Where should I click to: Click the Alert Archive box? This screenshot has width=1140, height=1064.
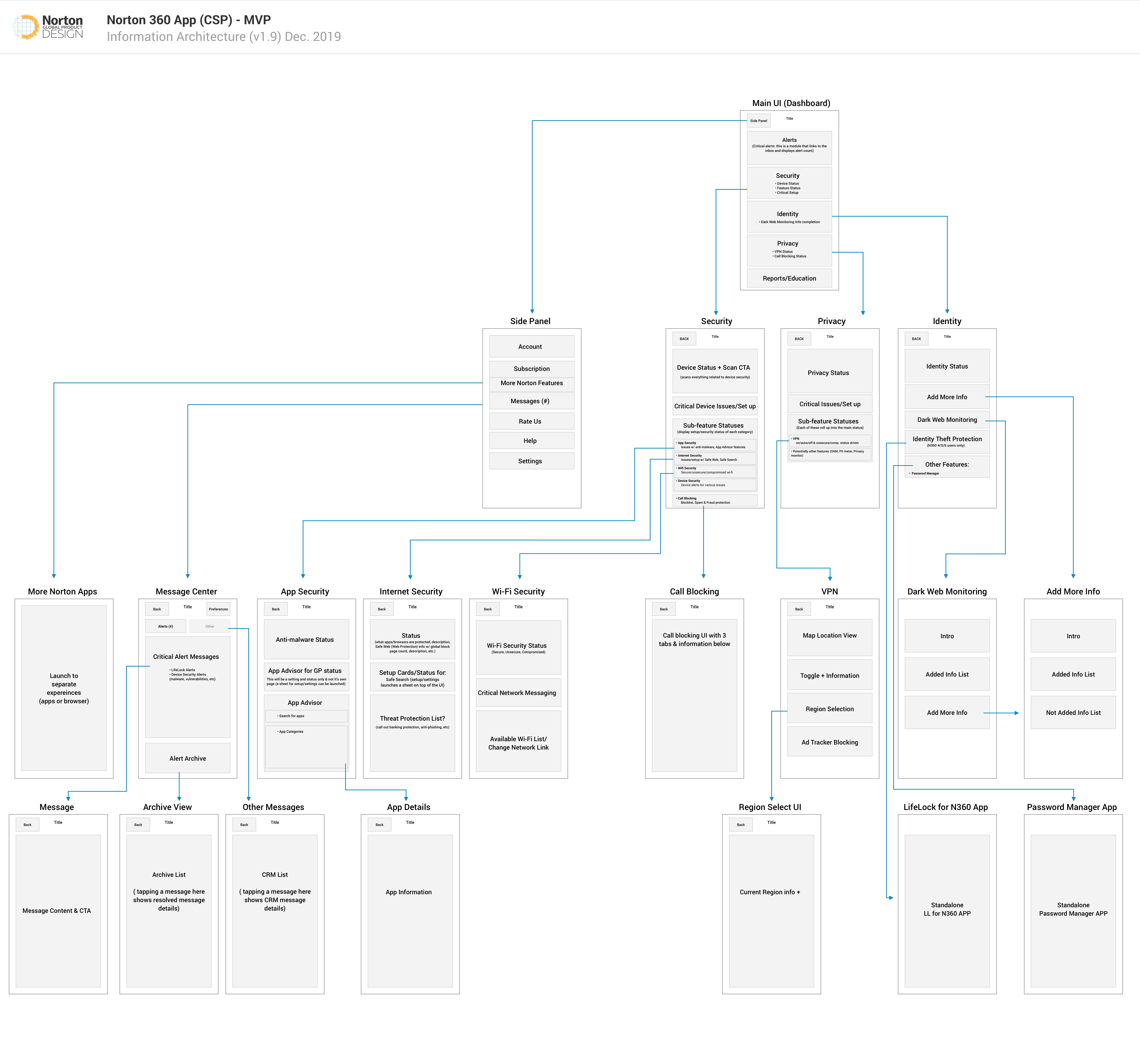pyautogui.click(x=188, y=758)
